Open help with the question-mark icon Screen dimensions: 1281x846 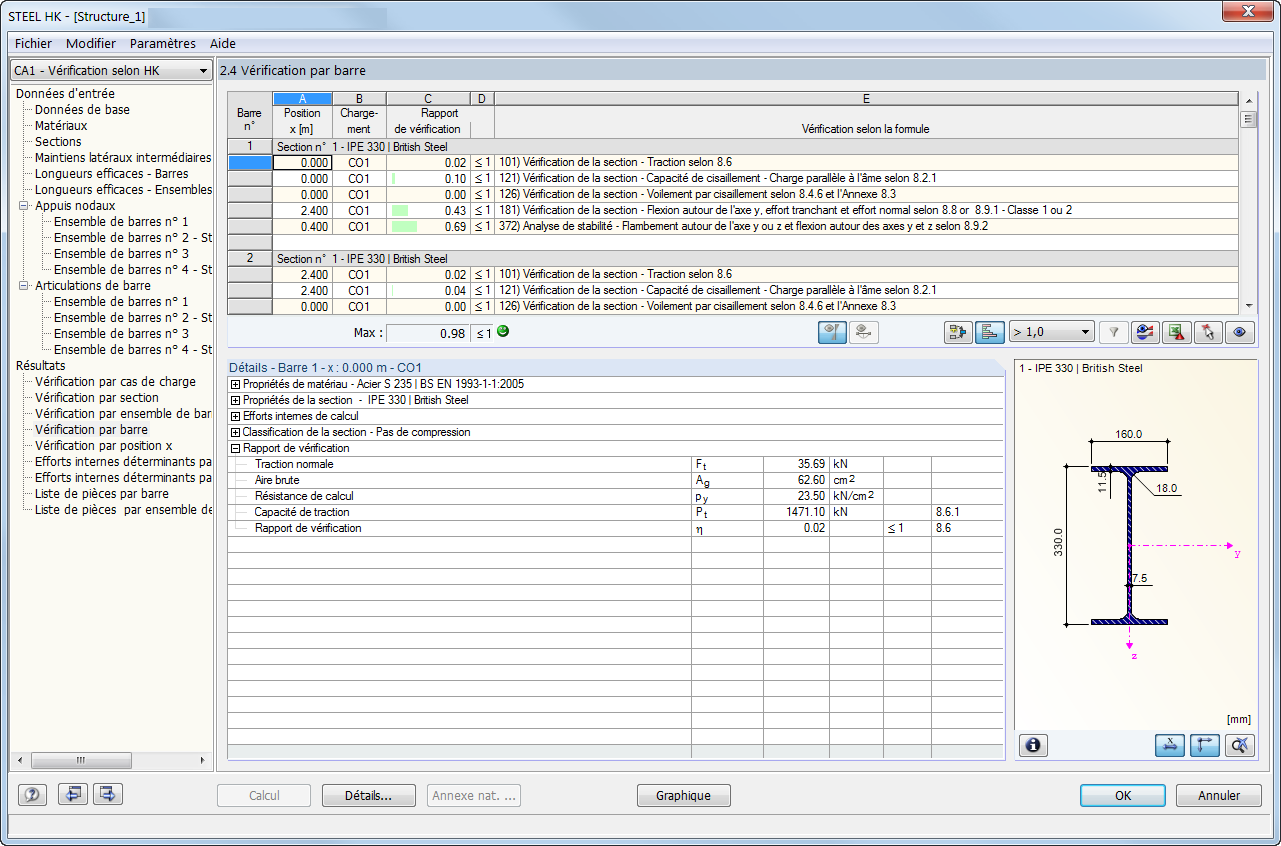click(x=32, y=795)
